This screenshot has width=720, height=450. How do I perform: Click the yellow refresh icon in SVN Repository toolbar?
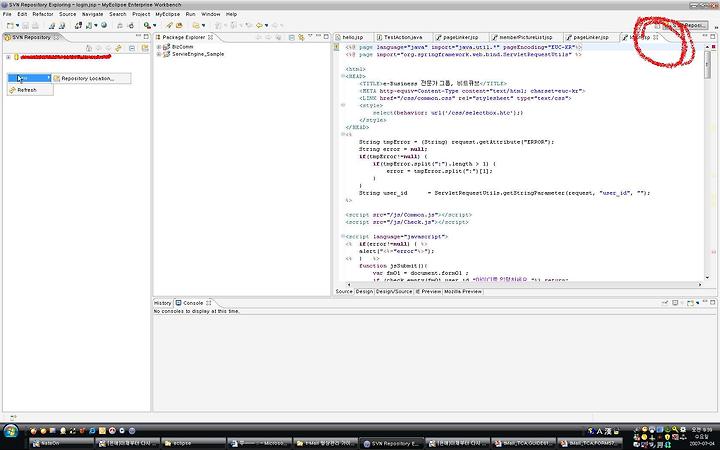click(118, 48)
